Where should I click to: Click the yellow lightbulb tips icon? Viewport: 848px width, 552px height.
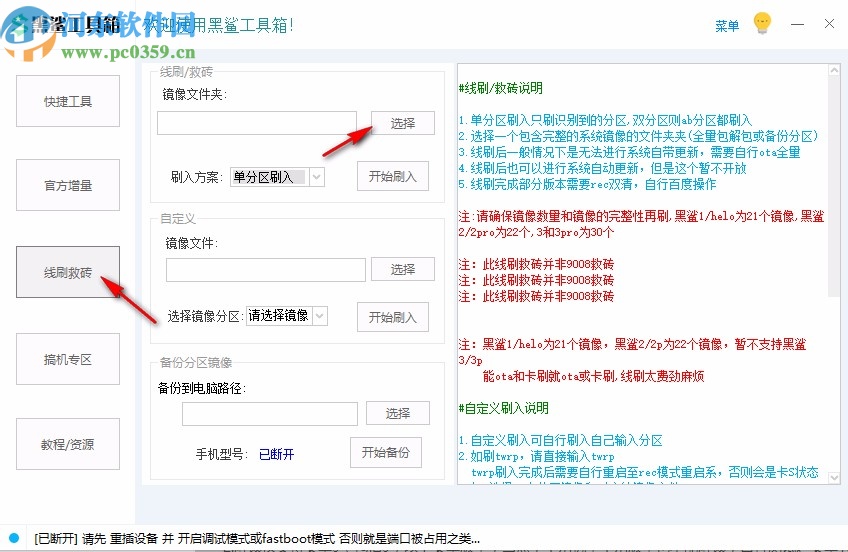(762, 23)
